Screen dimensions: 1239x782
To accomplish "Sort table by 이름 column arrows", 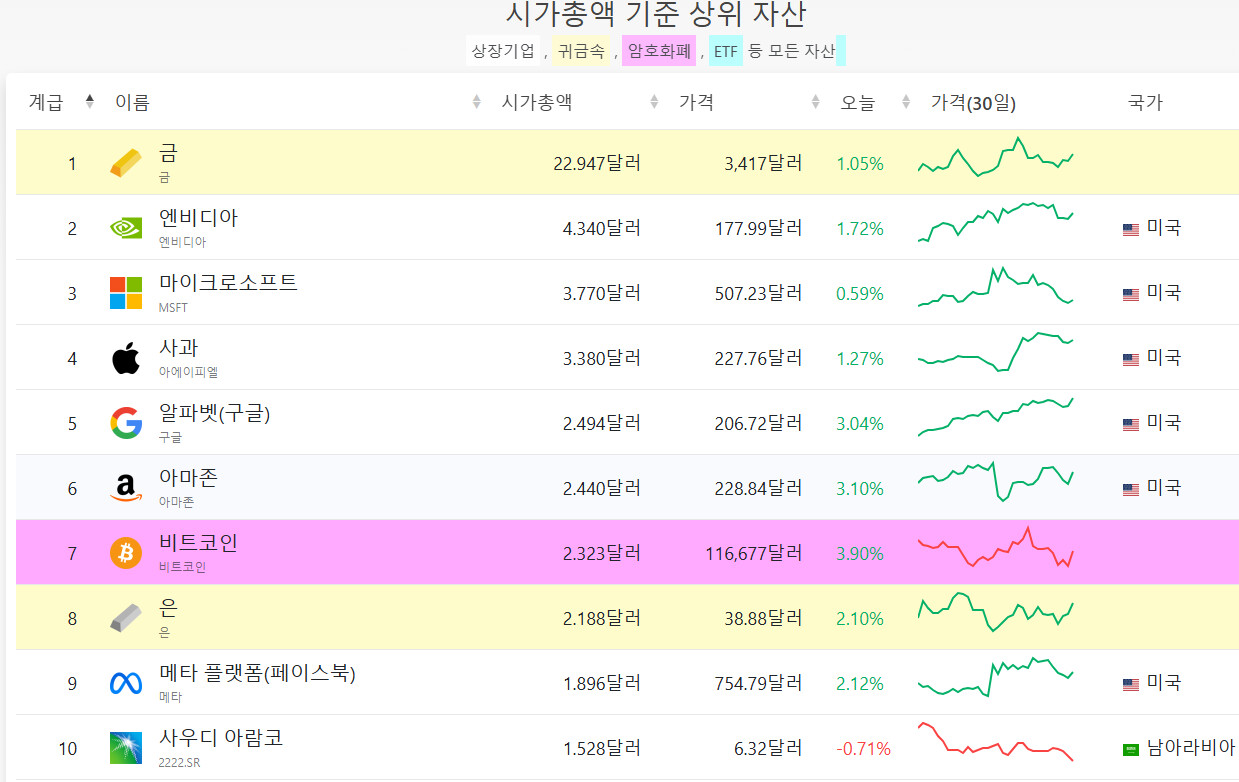I will 476,101.
